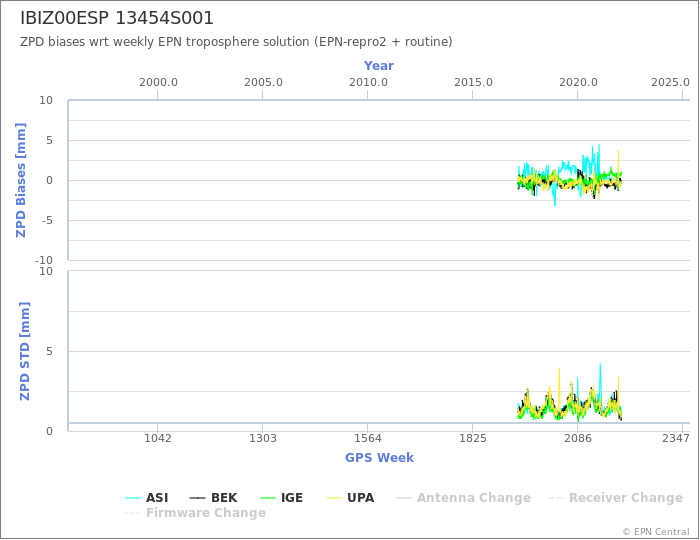This screenshot has width=700, height=540.
Task: Click the 2025.0 year tick label
Action: [x=670, y=83]
